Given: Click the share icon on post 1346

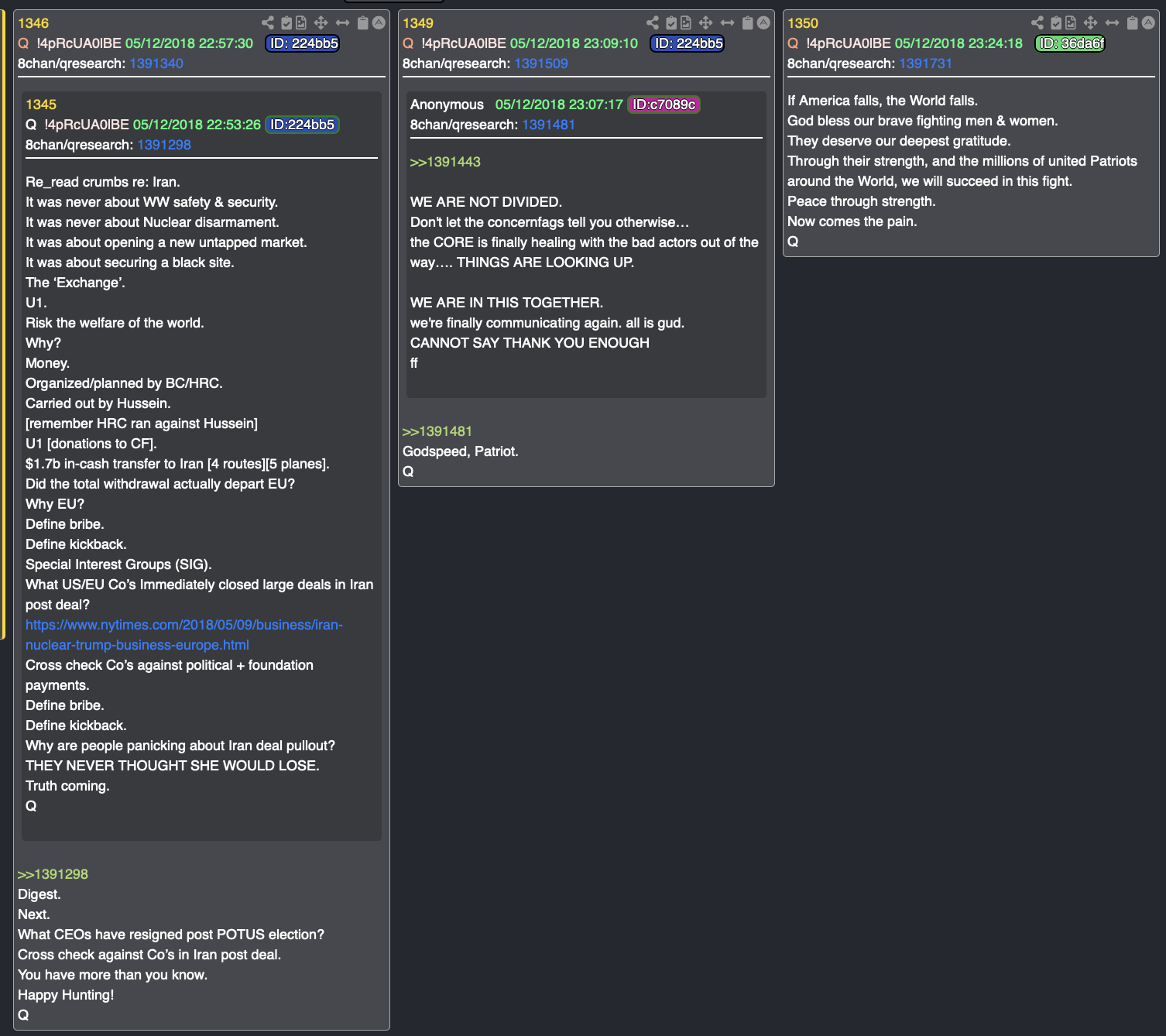Looking at the screenshot, I should point(268,23).
